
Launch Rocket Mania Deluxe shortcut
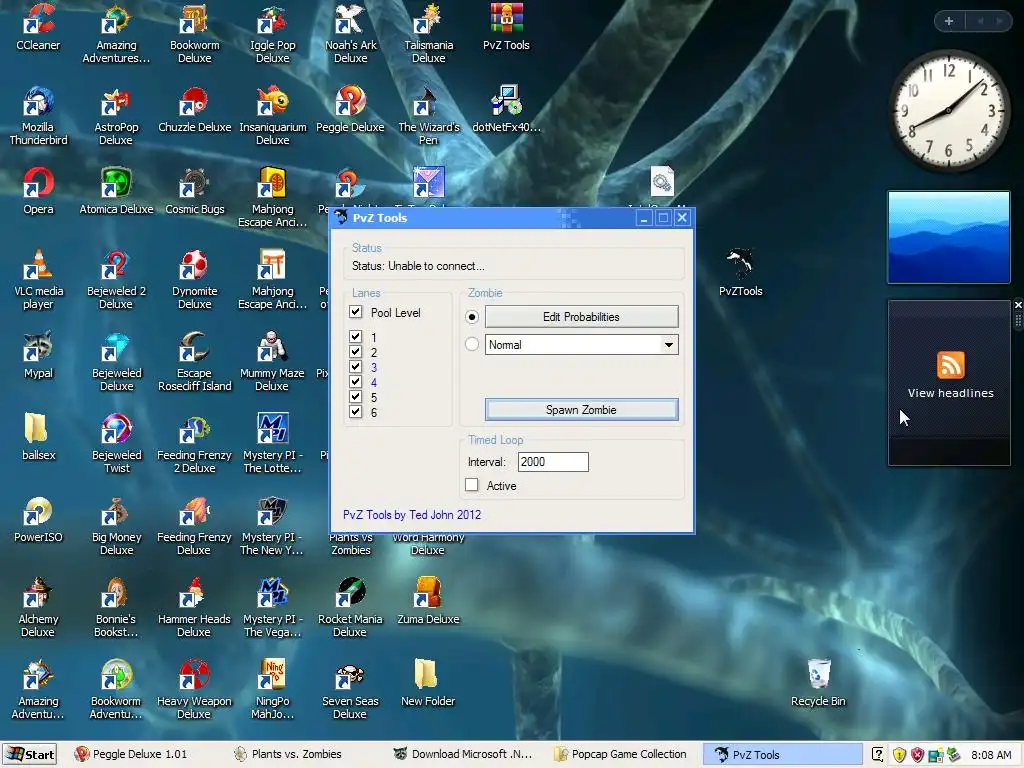point(351,607)
